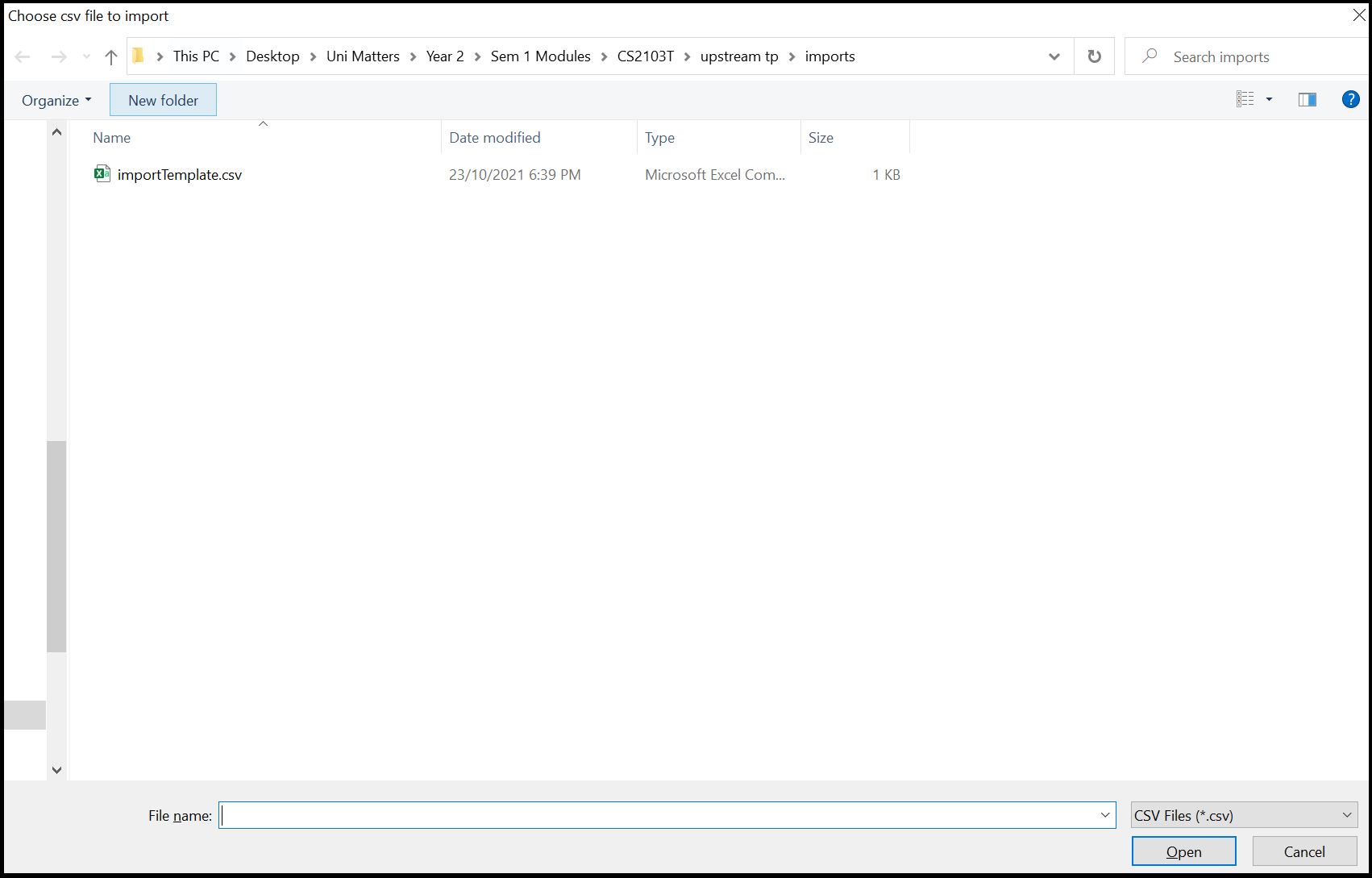Expand chevron after This PC breadcrumb

coord(232,56)
